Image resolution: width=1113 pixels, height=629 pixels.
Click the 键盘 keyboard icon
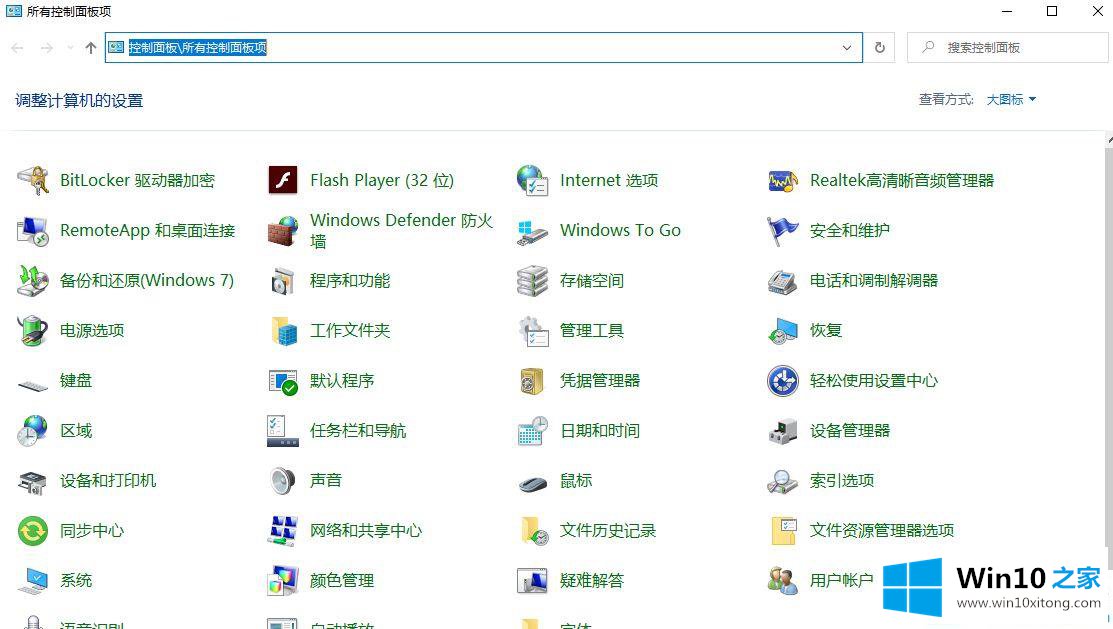(x=33, y=385)
